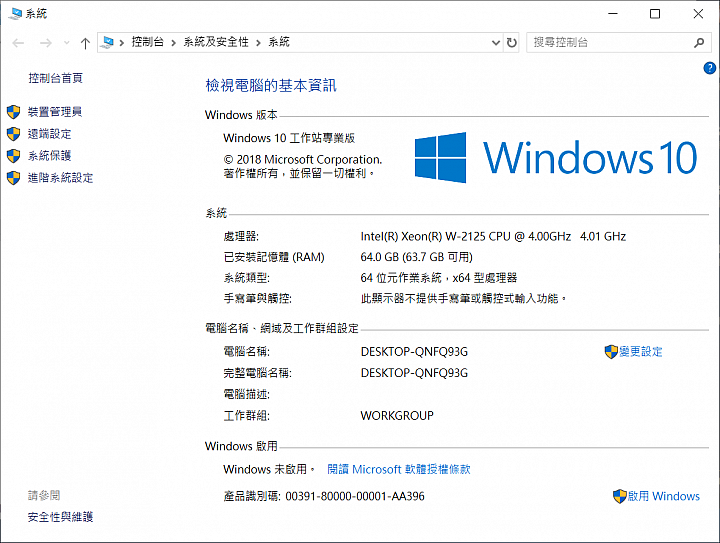Screen dimensions: 720x543
Task: Click shield icon beside 系統保護
Action: tap(13, 156)
